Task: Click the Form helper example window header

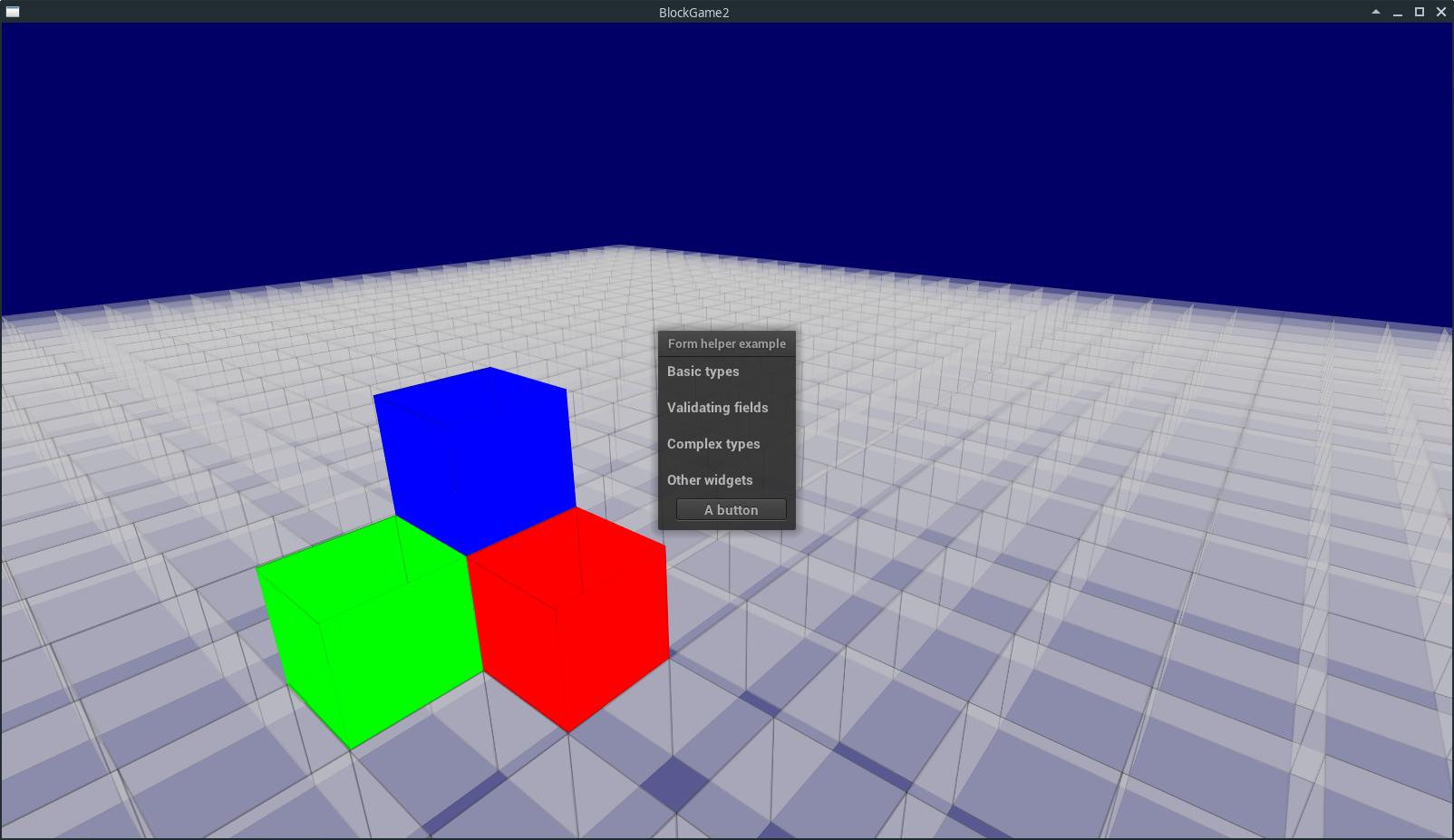Action: coord(727,343)
